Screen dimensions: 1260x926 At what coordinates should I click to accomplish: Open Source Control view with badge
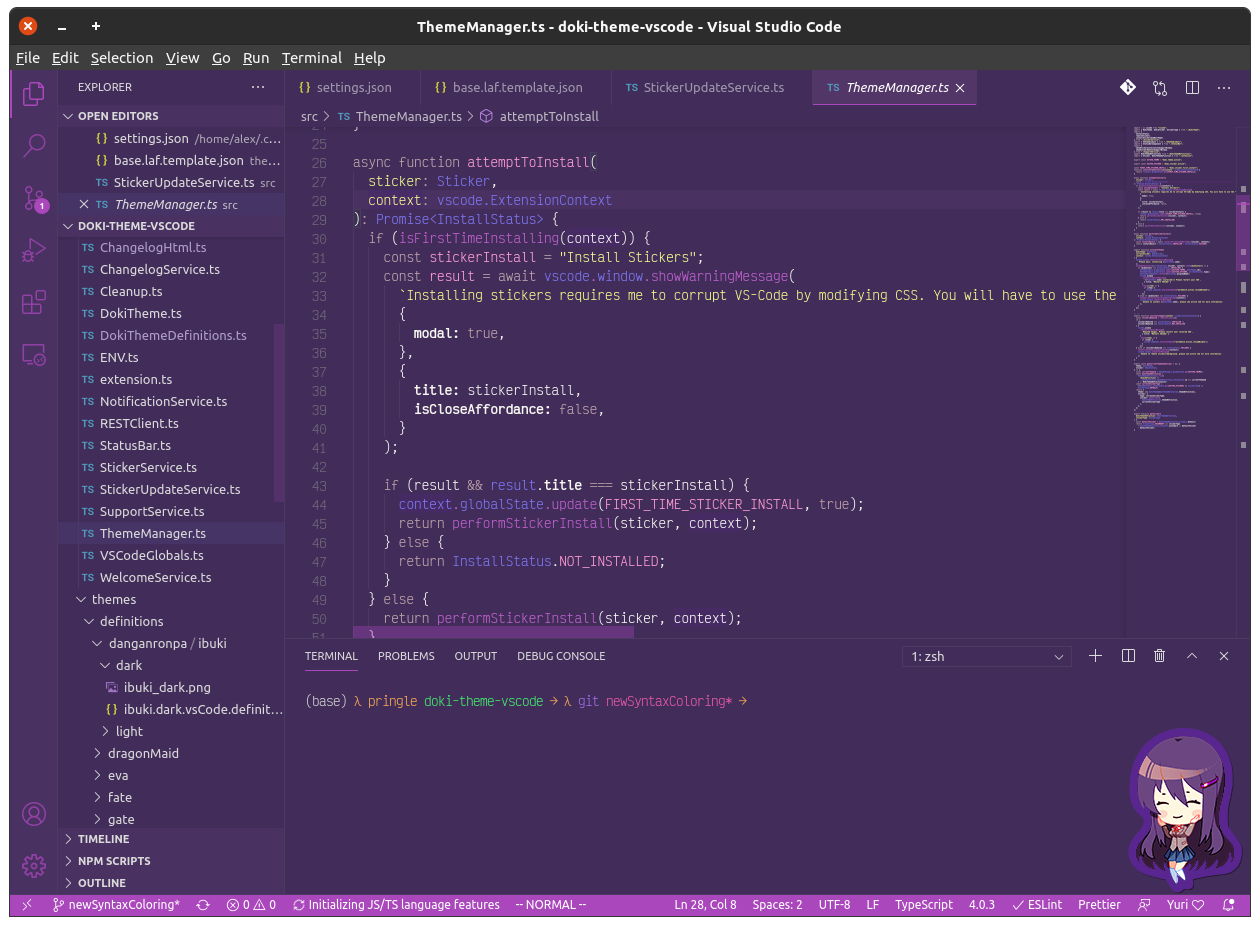(x=34, y=198)
